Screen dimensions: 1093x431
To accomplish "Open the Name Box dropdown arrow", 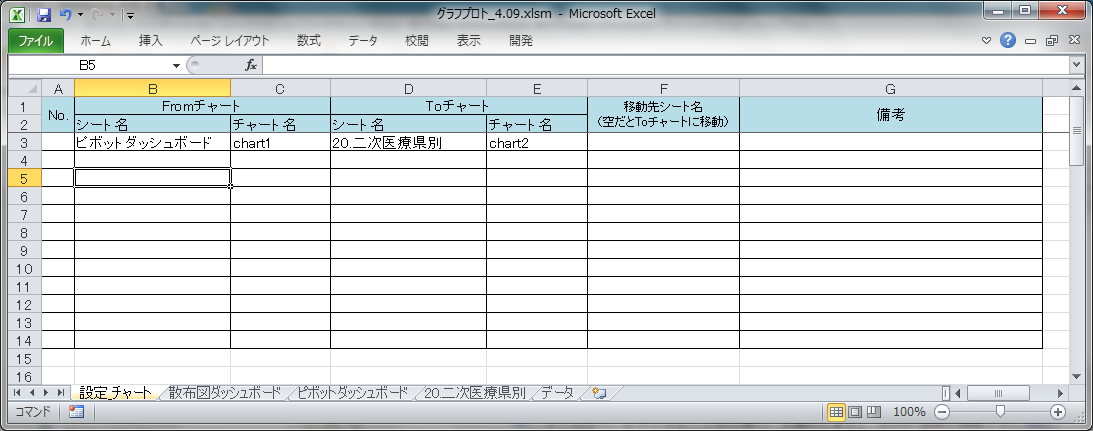I will (176, 66).
